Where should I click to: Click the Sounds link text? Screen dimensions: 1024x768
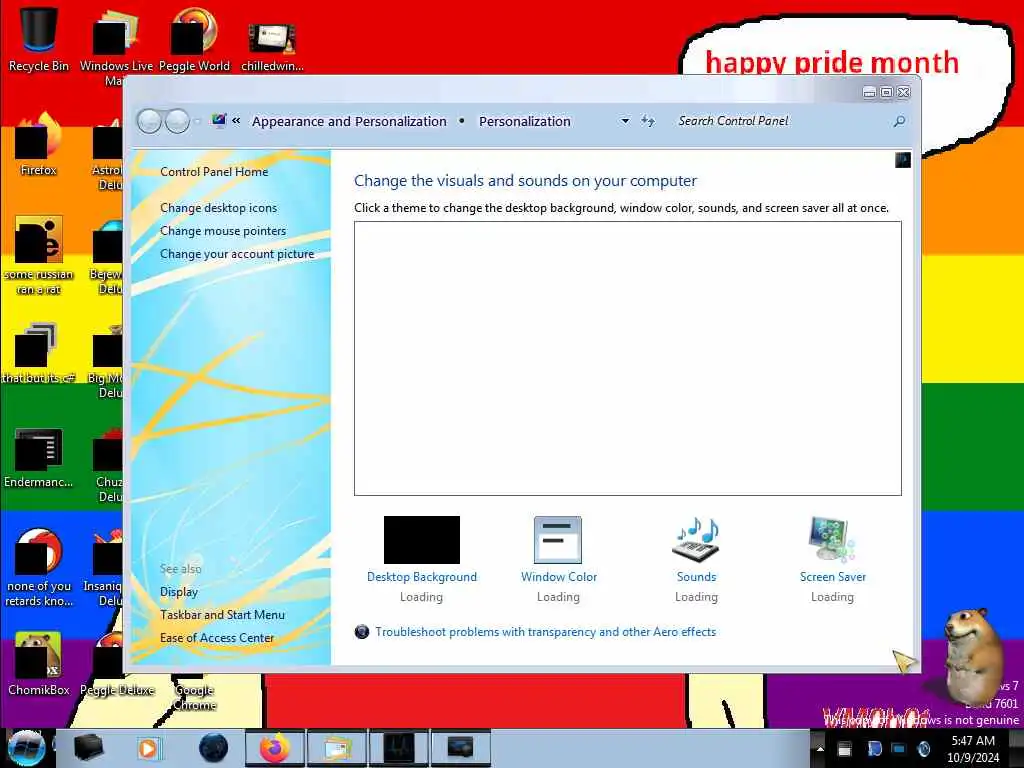[x=696, y=577]
